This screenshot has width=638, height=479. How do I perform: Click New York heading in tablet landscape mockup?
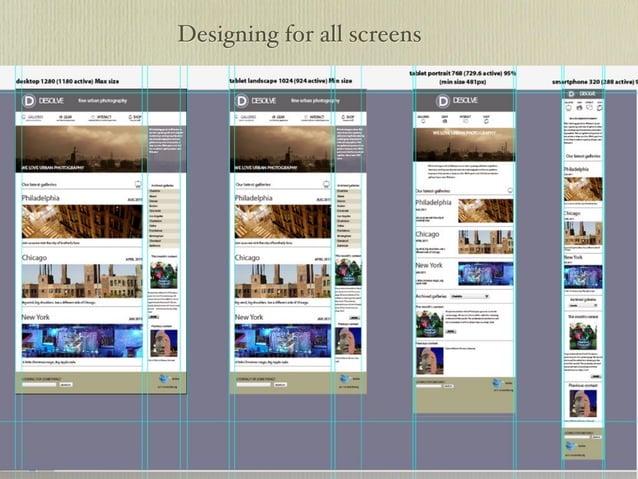pyautogui.click(x=251, y=317)
